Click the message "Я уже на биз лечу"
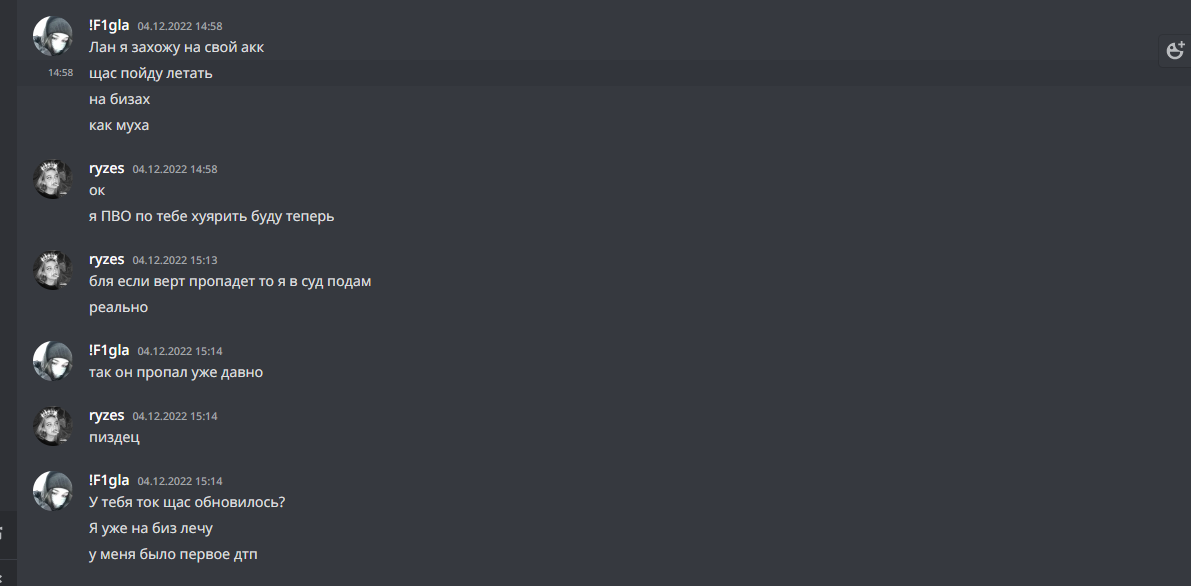 click(151, 528)
